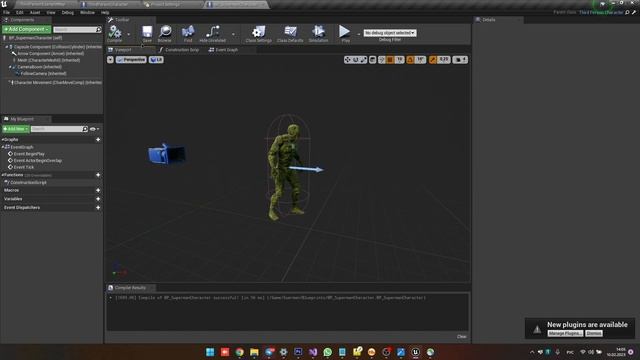
Task: Open Play options dropdown arrow
Action: pyautogui.click(x=358, y=34)
